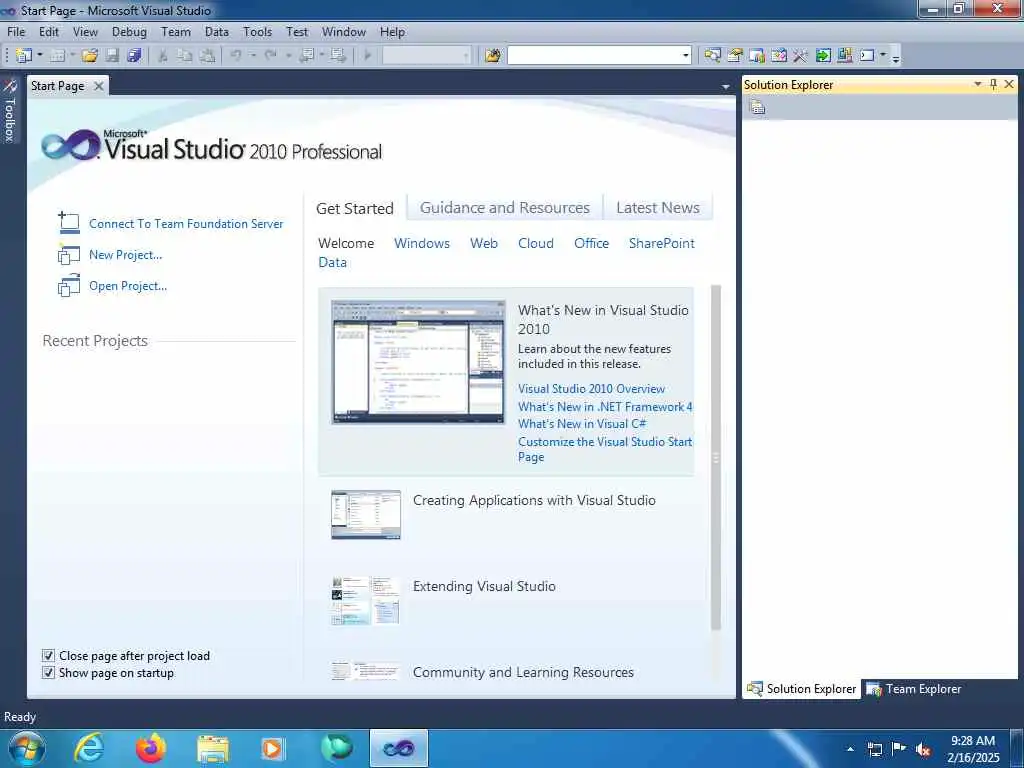The width and height of the screenshot is (1024, 768).
Task: Click the Extension Manager toolbar icon
Action: click(x=844, y=56)
